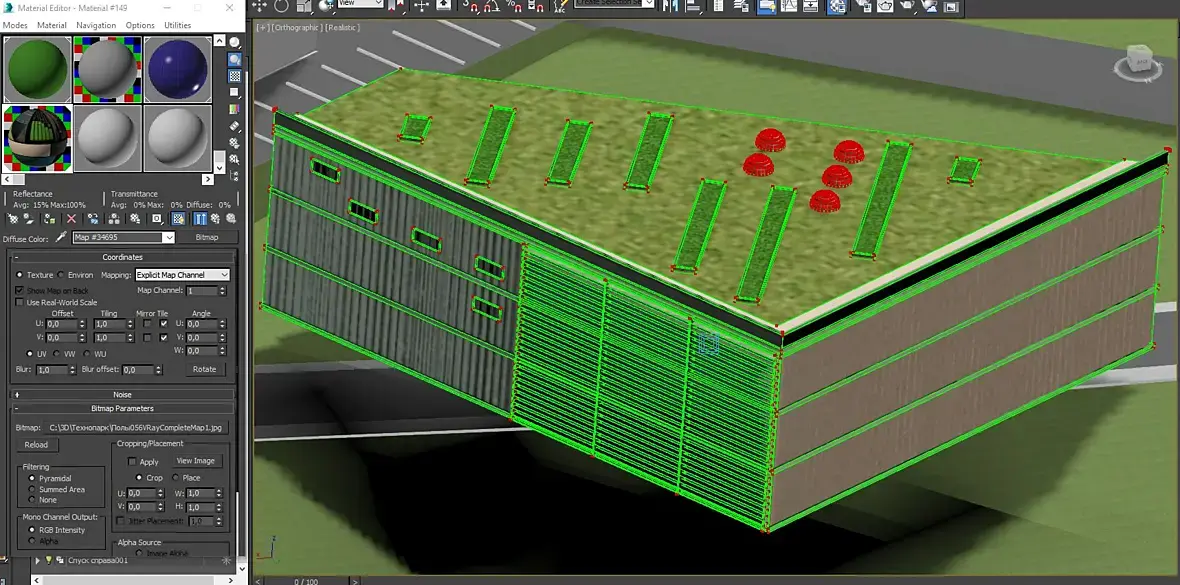1180x585 pixels.
Task: Collapse the Coordinates rollout
Action: (x=121, y=257)
